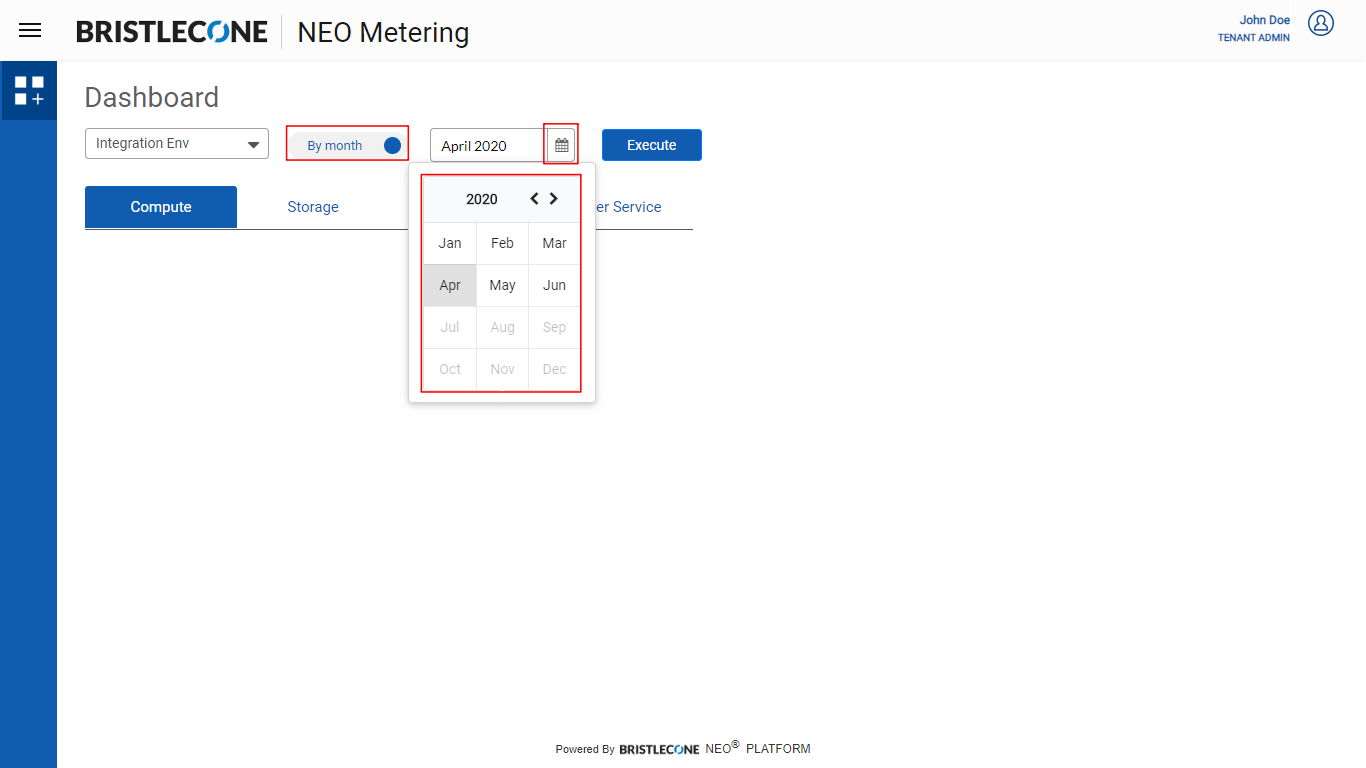This screenshot has height=768, width=1366.
Task: Select Feb in the month picker
Action: pyautogui.click(x=502, y=243)
